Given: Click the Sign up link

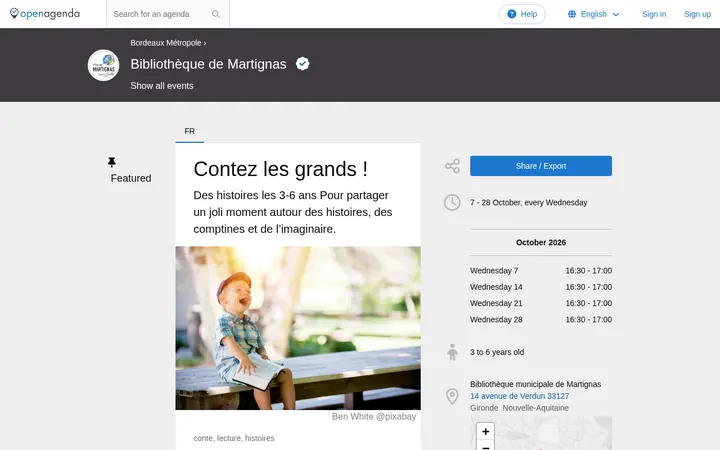Looking at the screenshot, I should tap(697, 14).
